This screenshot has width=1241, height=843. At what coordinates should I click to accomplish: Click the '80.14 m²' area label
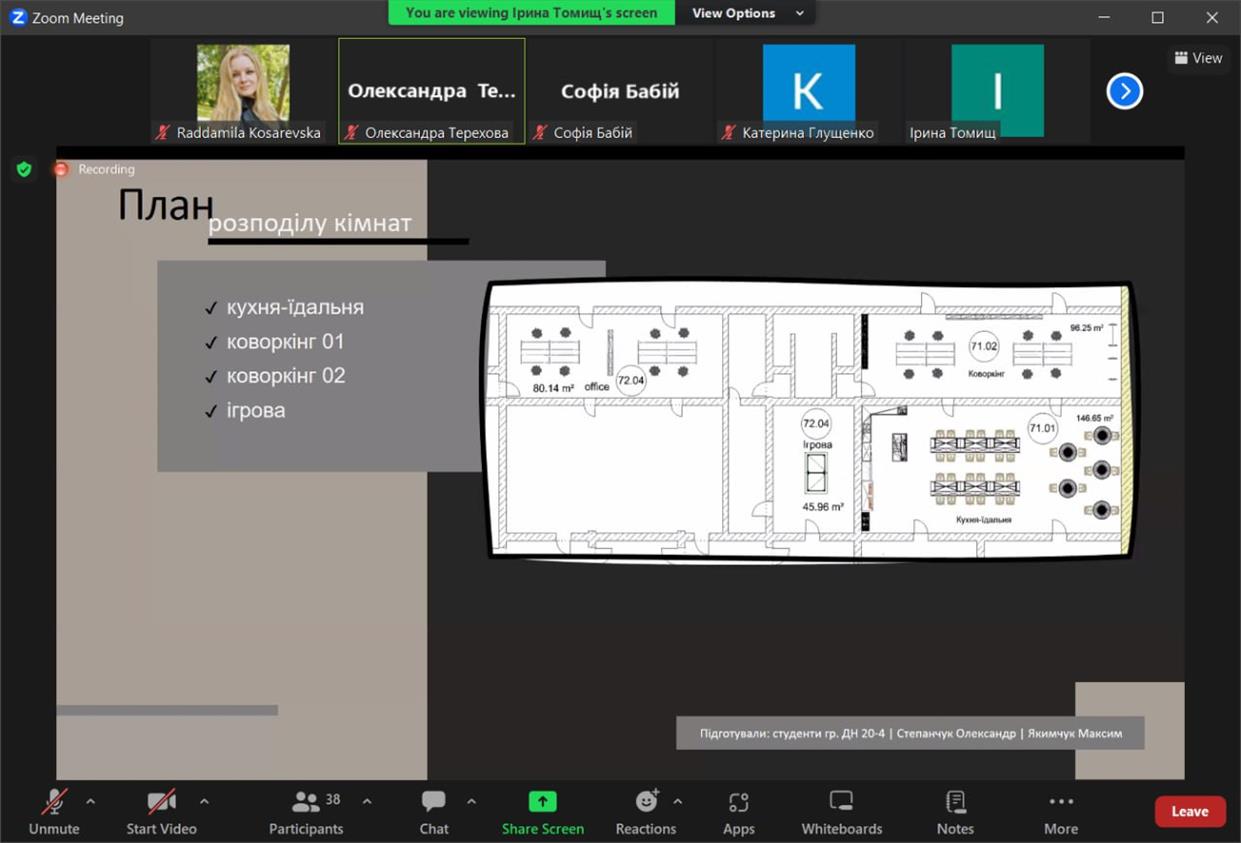553,388
